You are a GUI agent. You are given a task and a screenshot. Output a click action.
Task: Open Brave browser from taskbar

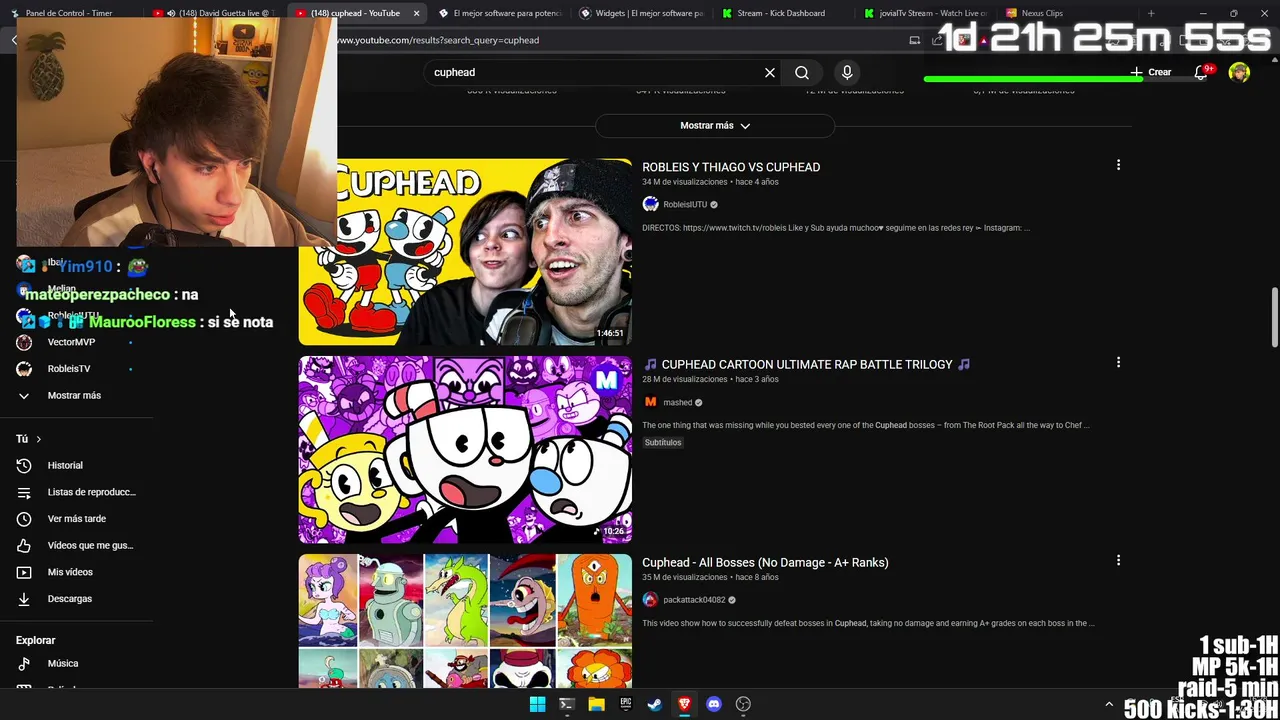tap(684, 704)
